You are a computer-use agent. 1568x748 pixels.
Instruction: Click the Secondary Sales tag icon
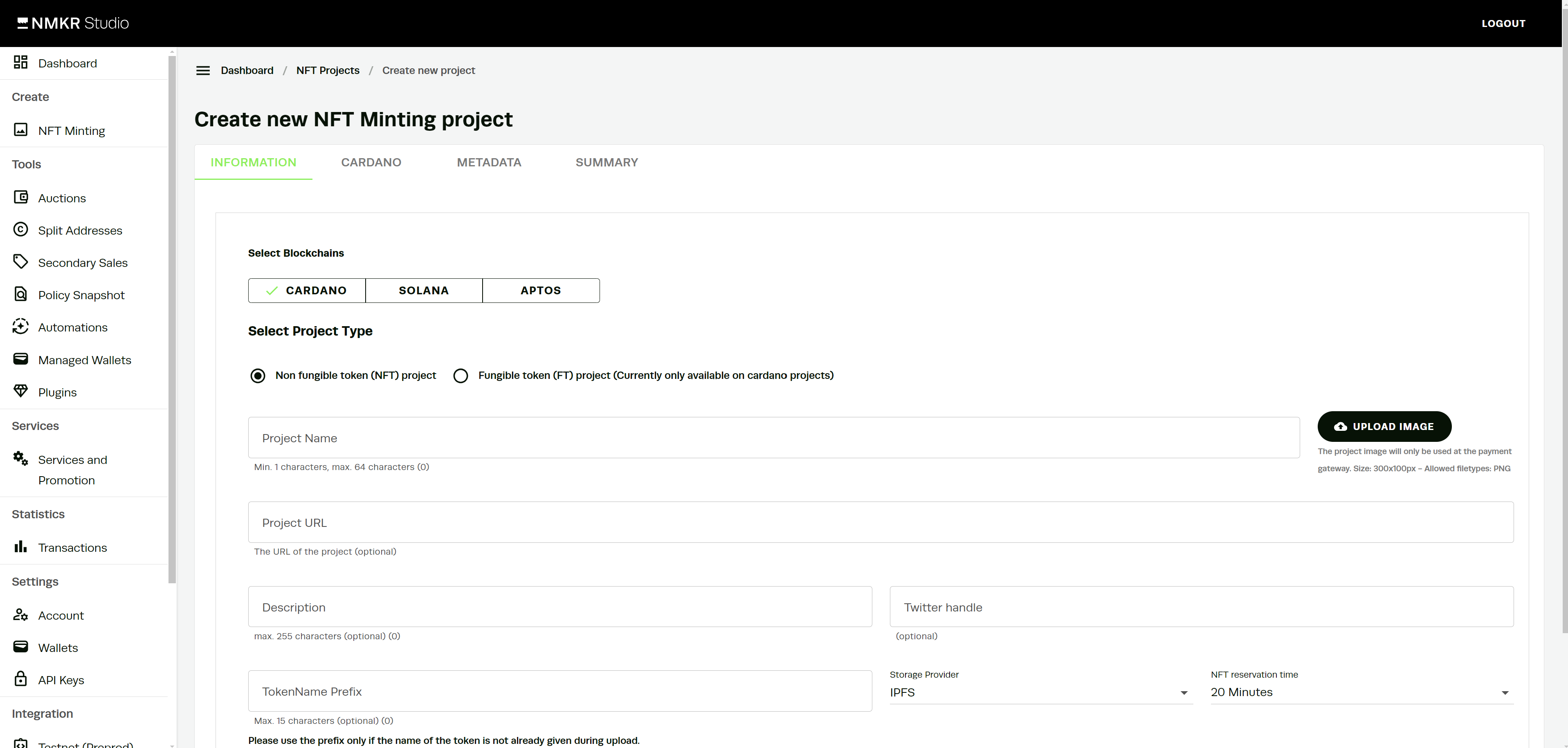tap(21, 262)
